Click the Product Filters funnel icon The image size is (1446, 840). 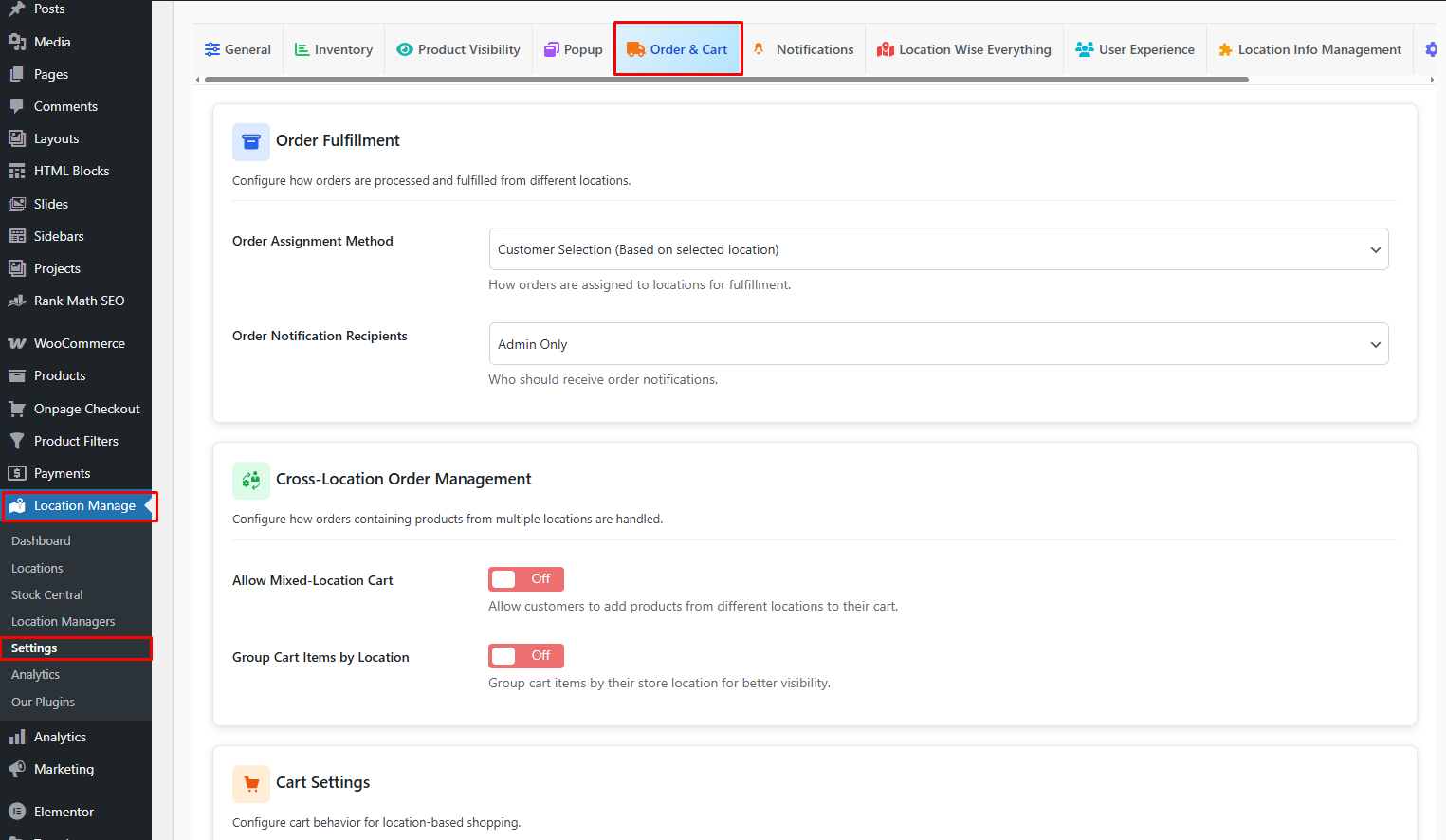pos(17,441)
